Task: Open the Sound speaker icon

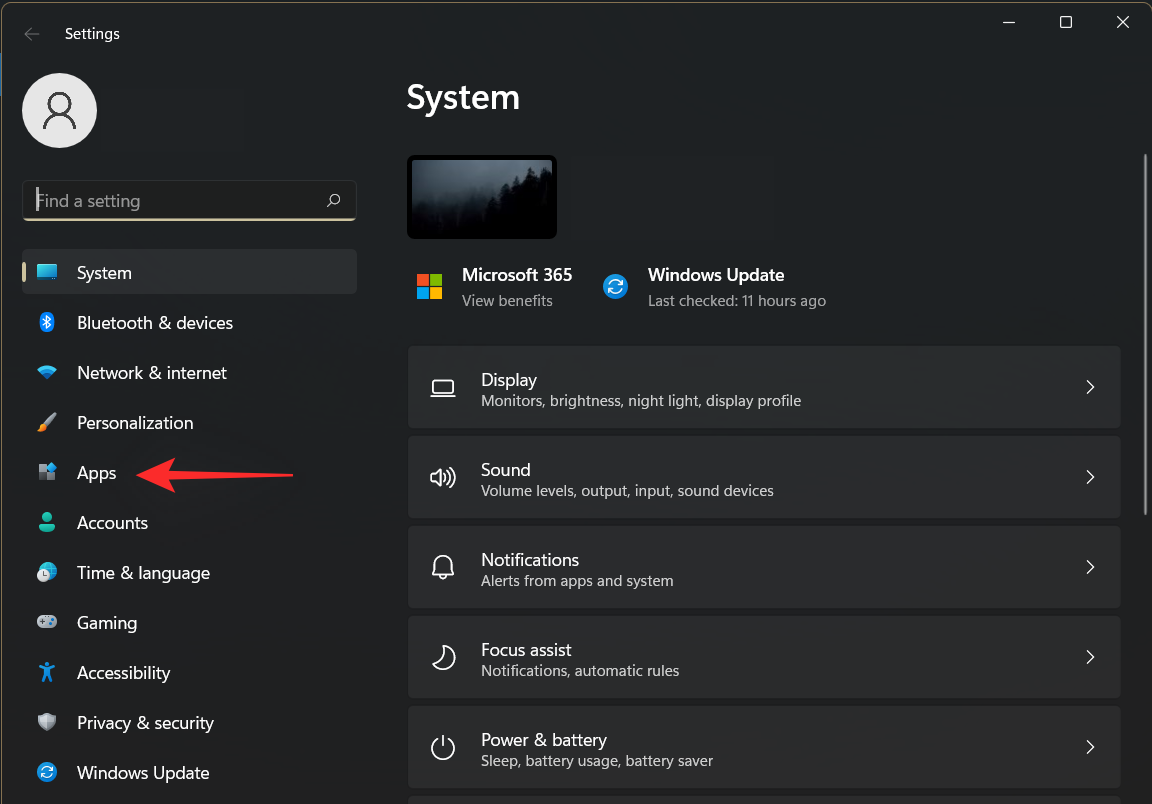Action: (x=443, y=477)
